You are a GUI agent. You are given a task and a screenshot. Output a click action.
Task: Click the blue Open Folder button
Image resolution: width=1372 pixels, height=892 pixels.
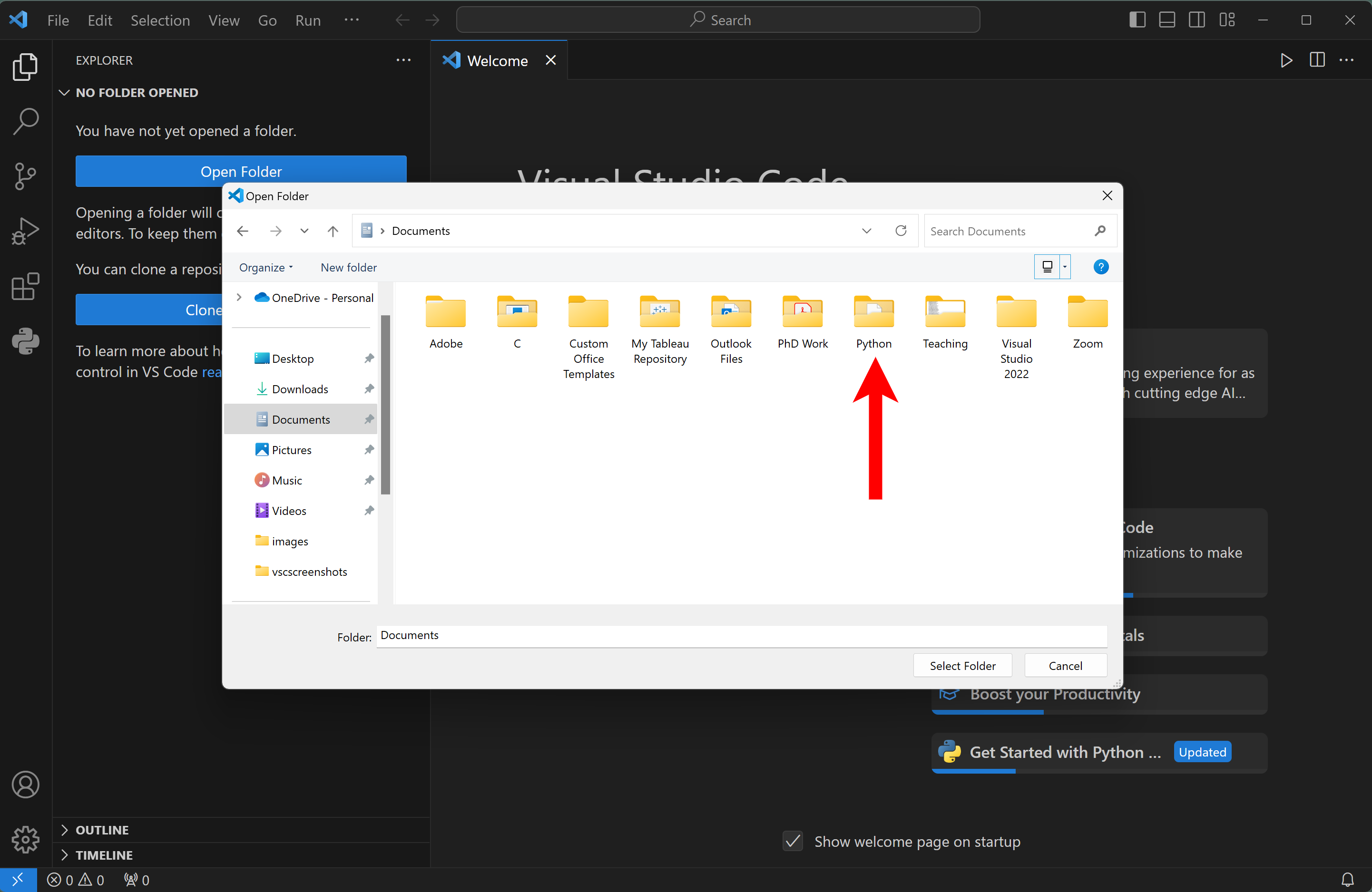click(241, 171)
